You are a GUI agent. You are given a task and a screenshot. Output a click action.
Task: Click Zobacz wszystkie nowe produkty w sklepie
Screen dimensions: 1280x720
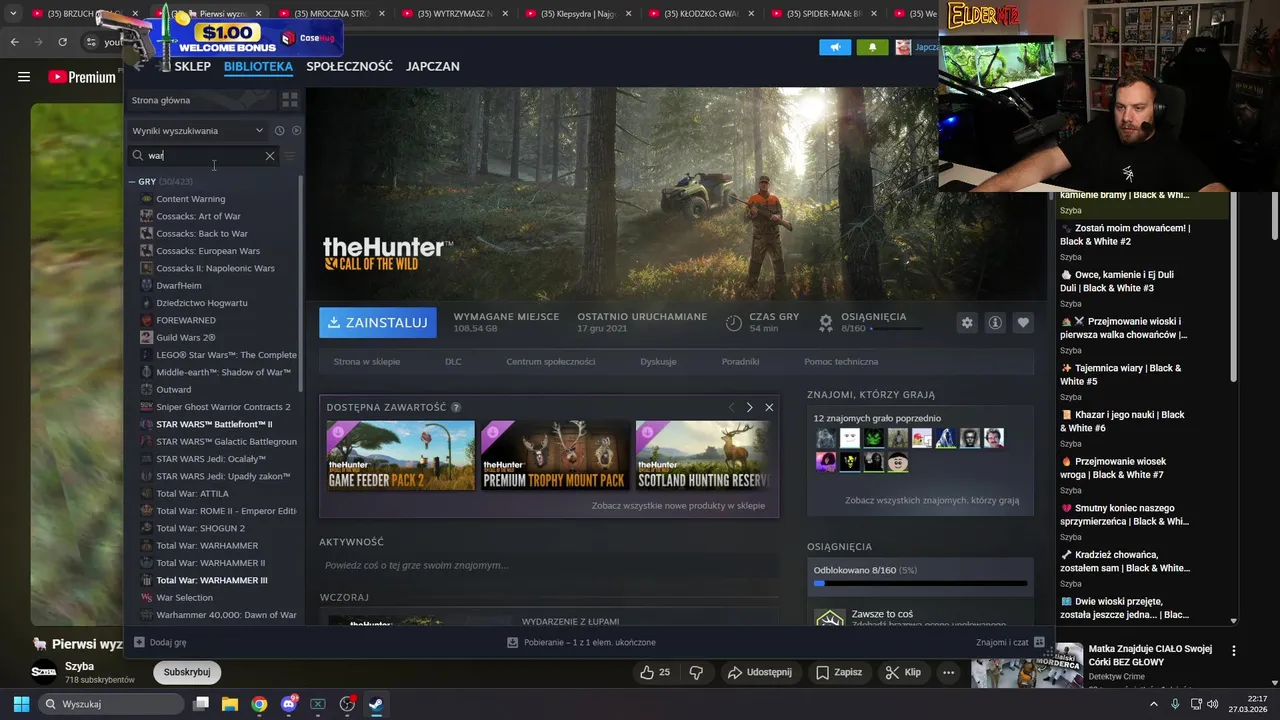pos(678,506)
